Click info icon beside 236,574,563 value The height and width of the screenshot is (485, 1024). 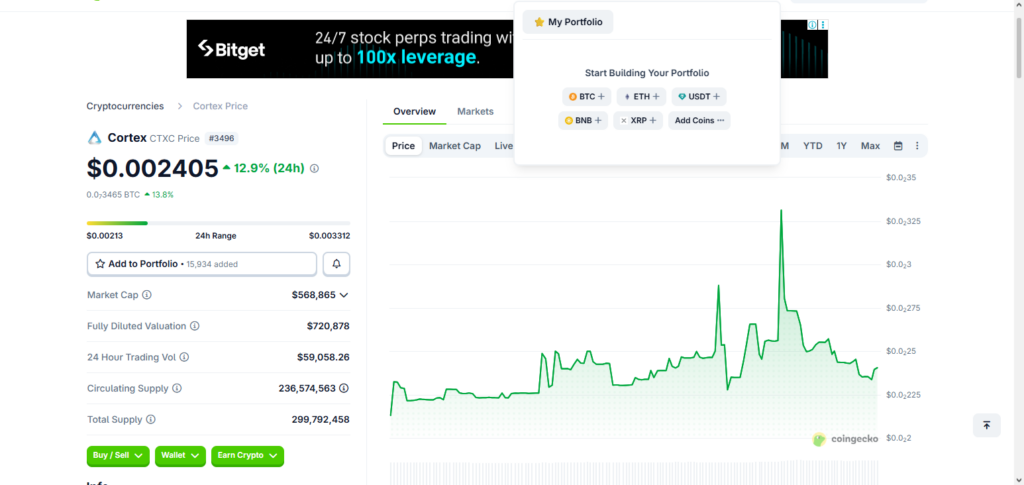(x=344, y=388)
